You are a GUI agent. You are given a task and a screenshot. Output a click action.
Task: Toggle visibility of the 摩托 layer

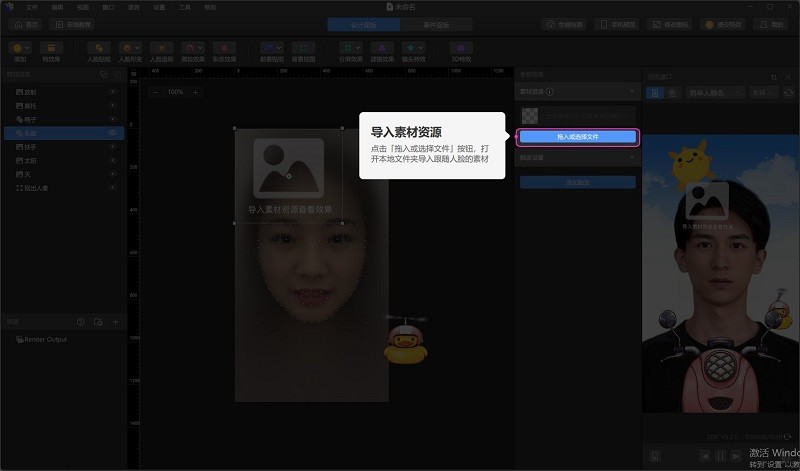coord(113,106)
